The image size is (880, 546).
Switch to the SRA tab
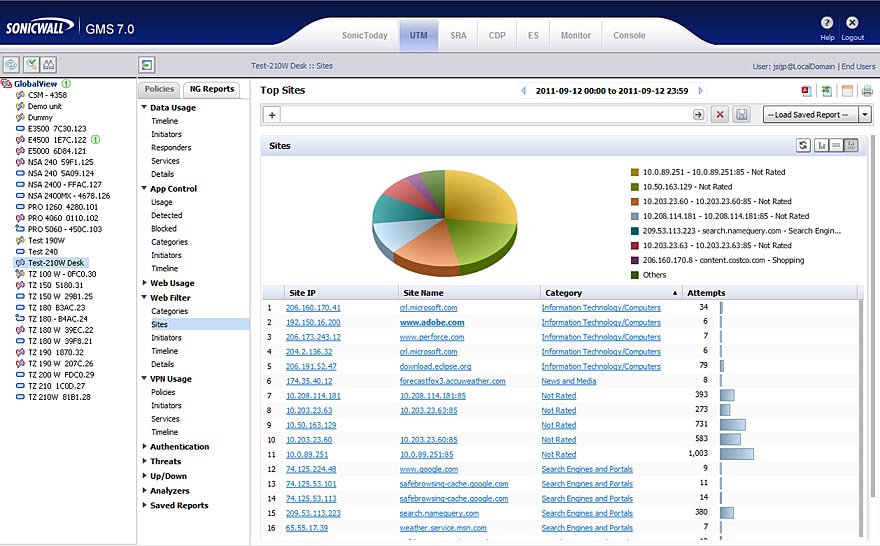(458, 35)
